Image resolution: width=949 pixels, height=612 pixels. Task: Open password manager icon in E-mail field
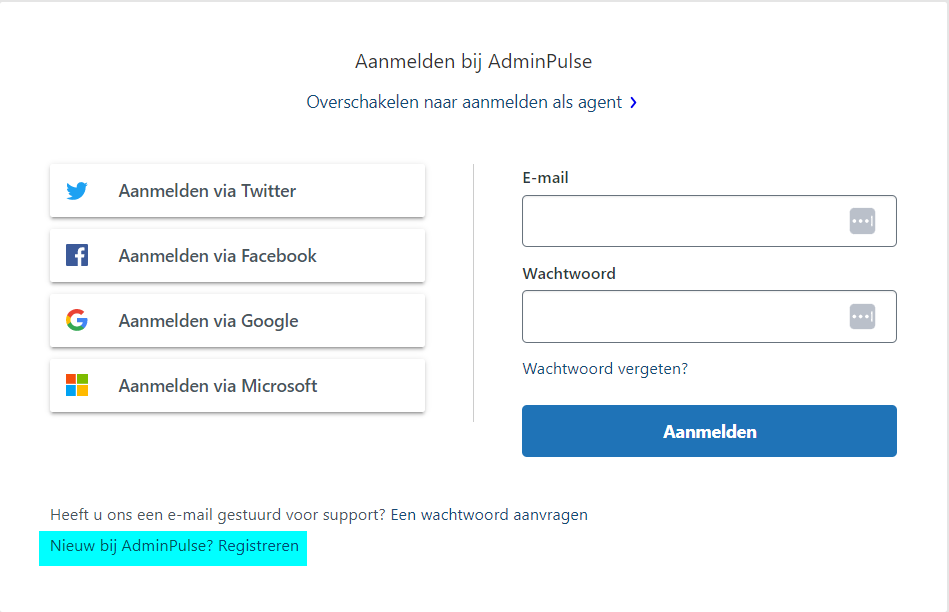(x=862, y=221)
